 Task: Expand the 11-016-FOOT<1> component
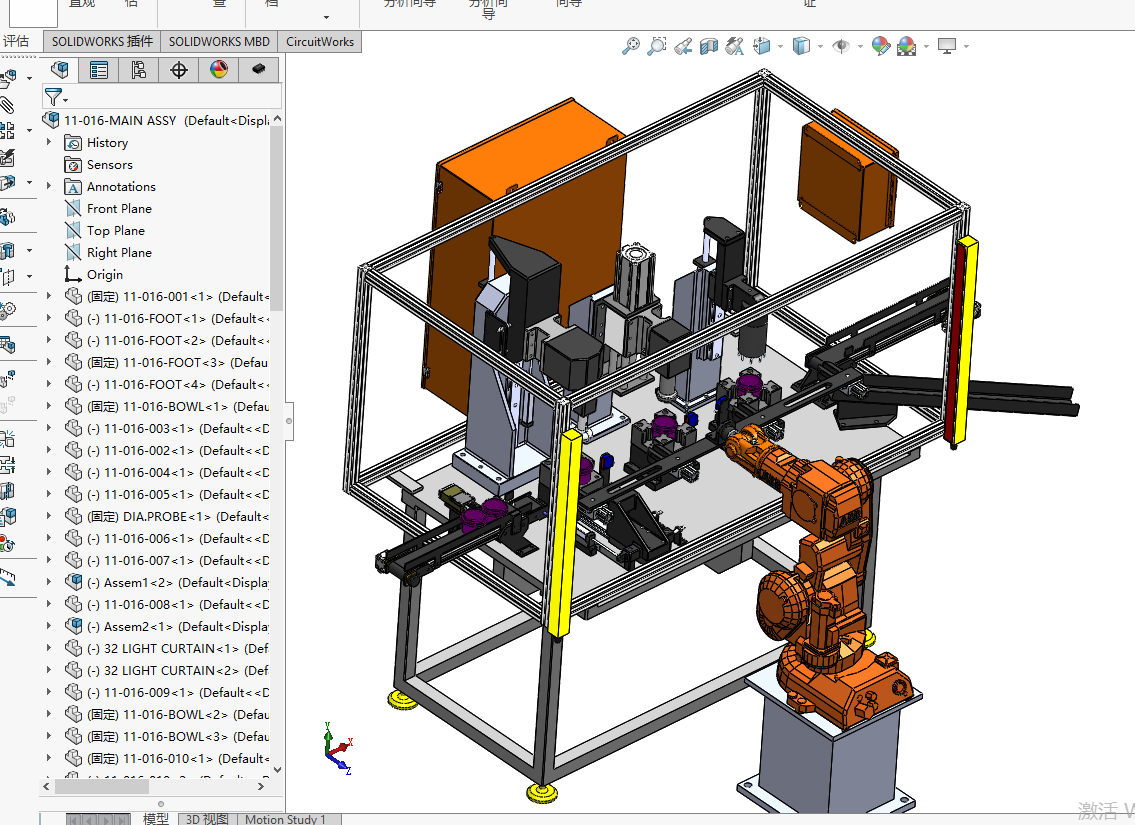tap(49, 319)
